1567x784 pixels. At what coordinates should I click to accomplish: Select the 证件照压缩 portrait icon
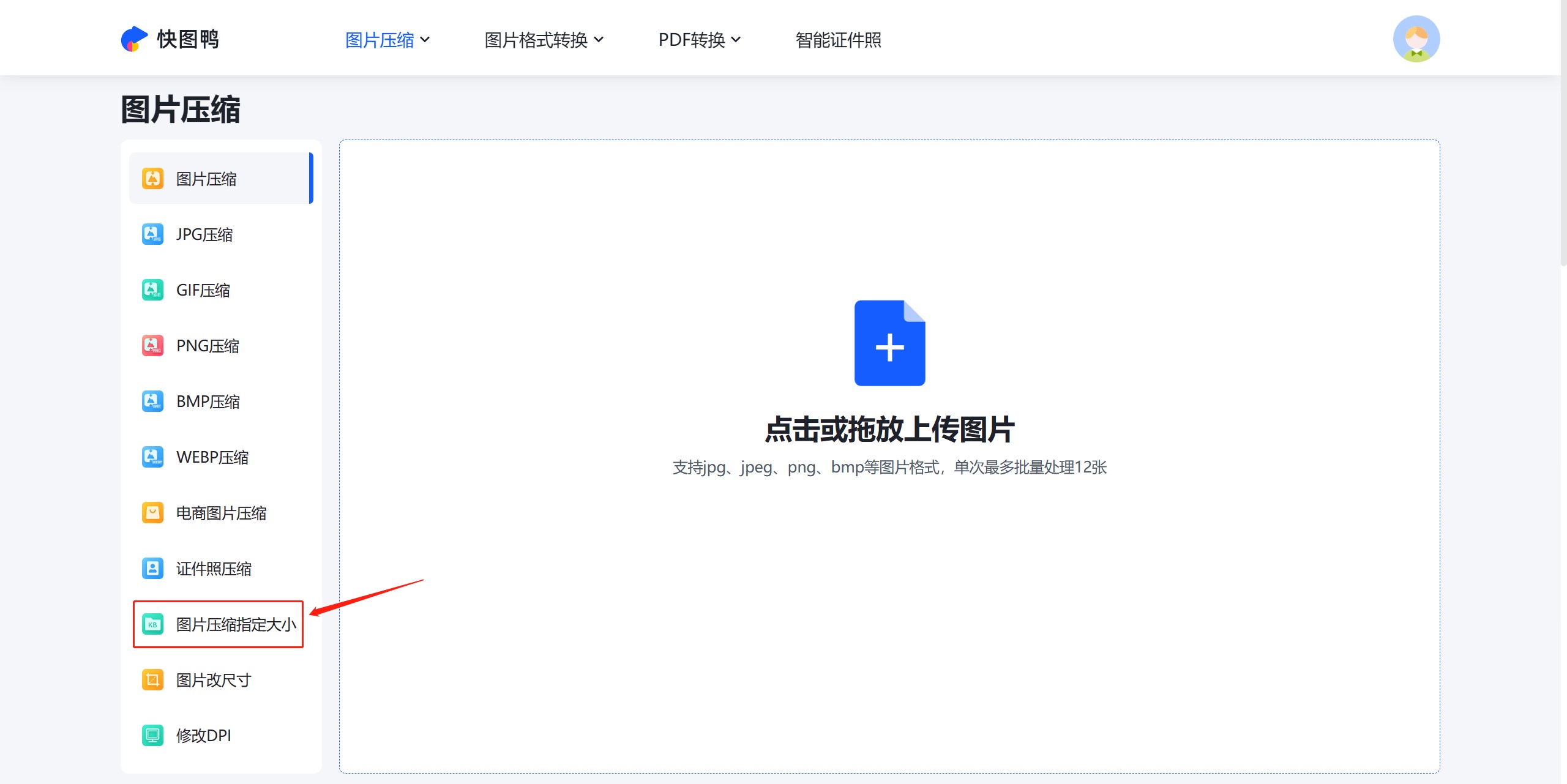coord(152,569)
